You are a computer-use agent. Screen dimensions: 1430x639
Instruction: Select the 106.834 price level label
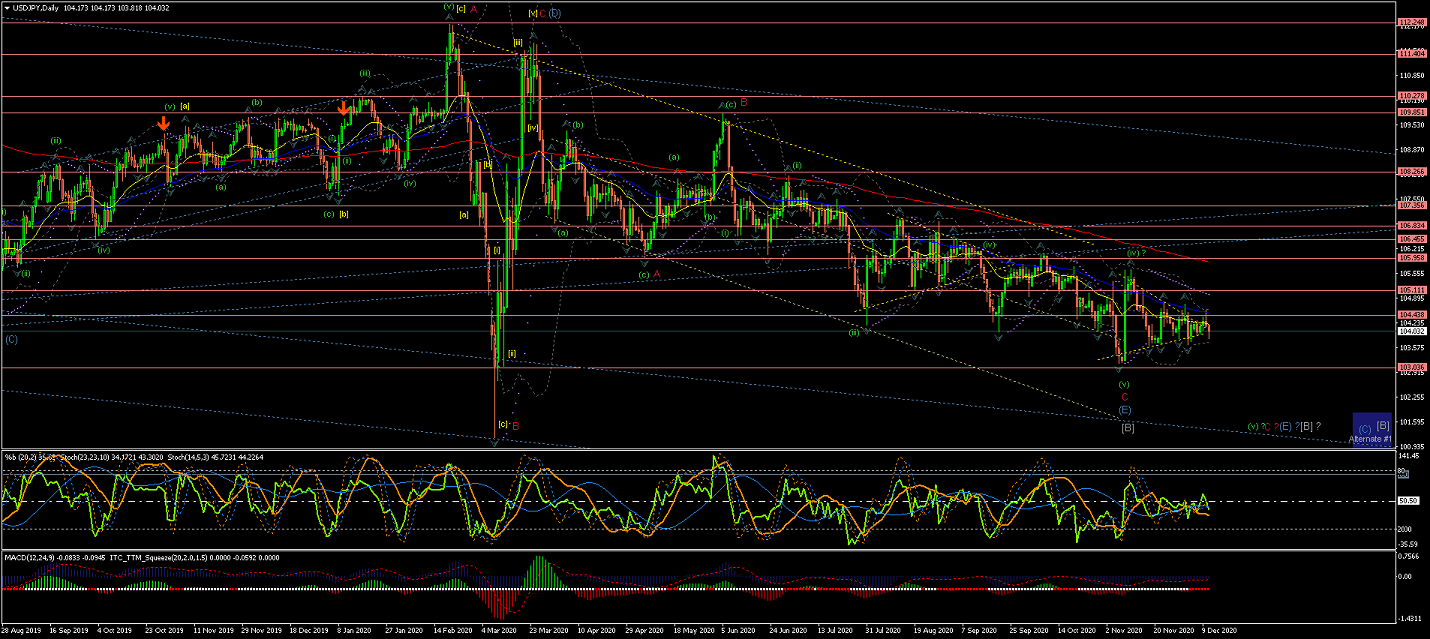[1411, 225]
